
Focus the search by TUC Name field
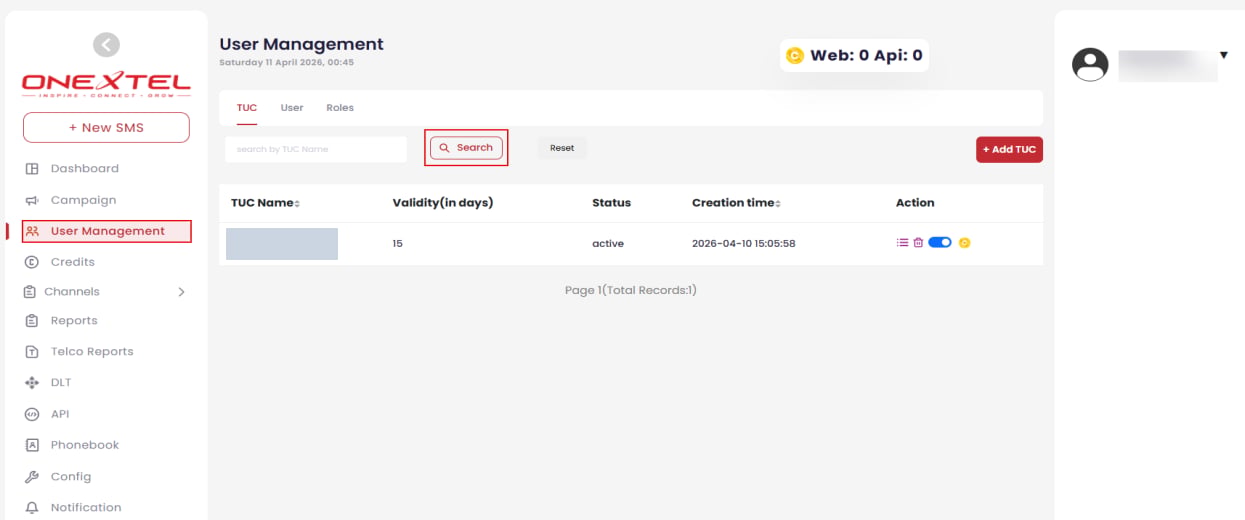coord(316,149)
